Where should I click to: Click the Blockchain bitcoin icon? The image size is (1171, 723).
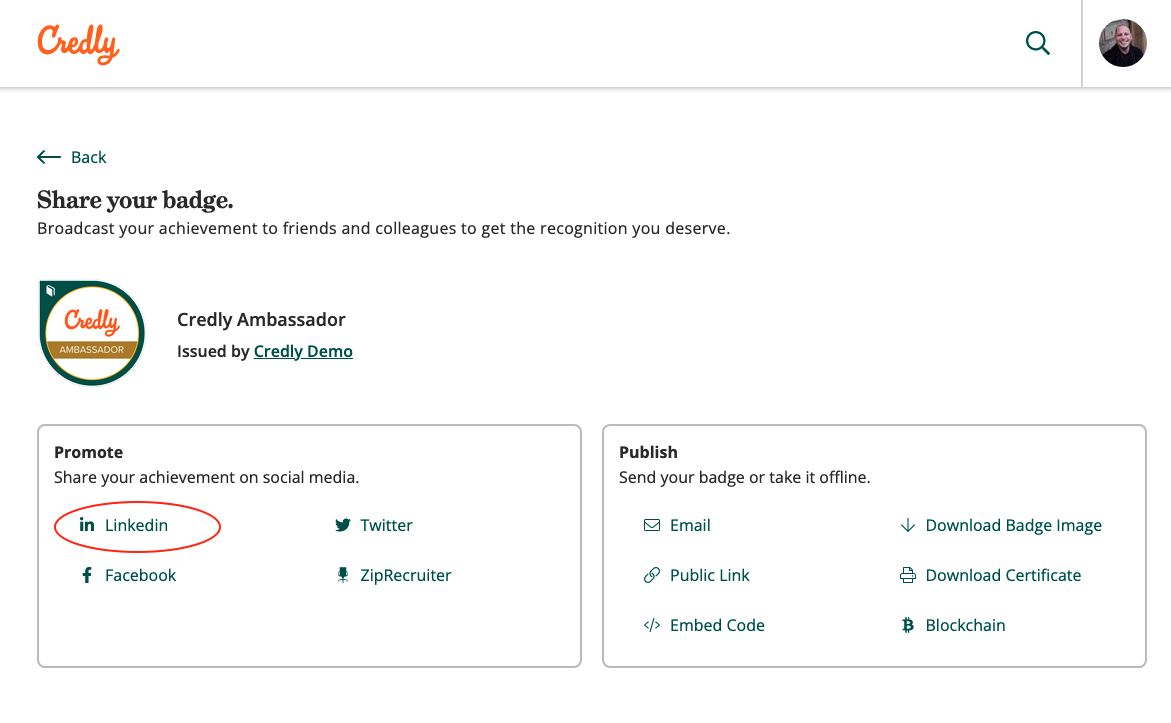pyautogui.click(x=908, y=625)
